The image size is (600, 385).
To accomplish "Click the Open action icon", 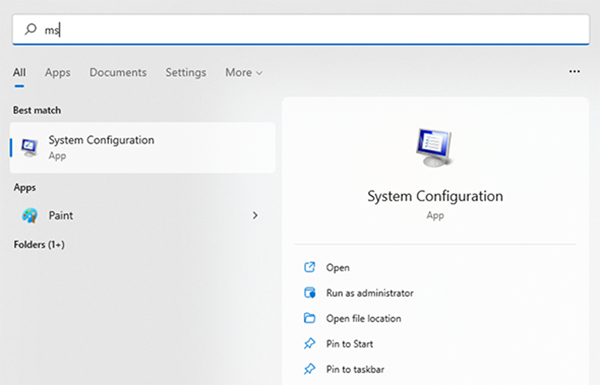I will coord(310,267).
